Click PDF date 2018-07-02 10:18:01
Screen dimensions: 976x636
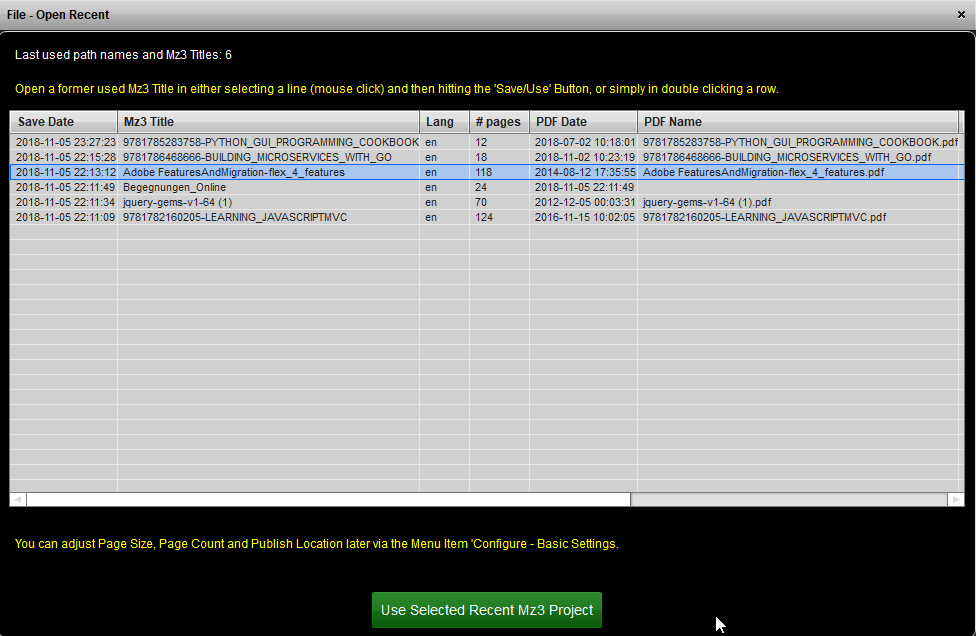pyautogui.click(x=584, y=143)
